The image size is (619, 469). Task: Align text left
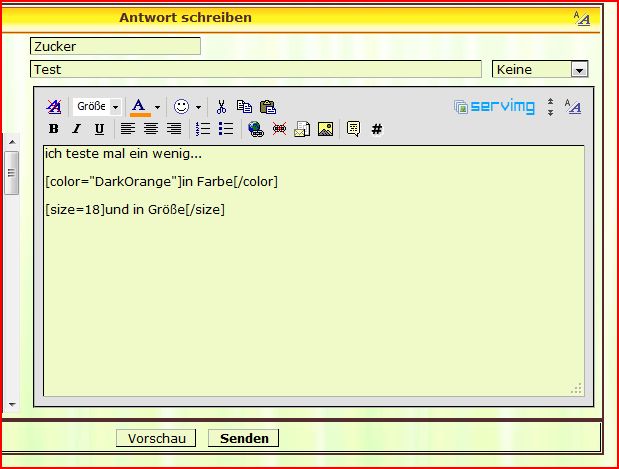128,129
